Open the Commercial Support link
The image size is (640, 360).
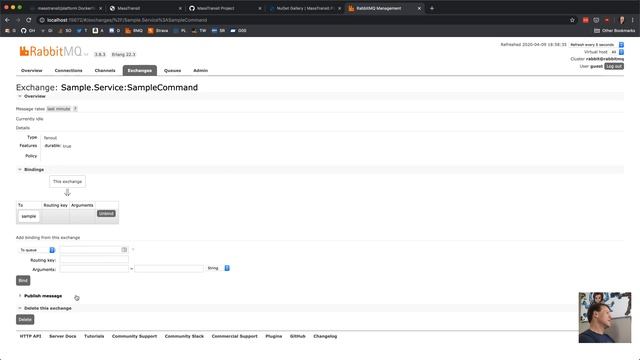(234, 336)
